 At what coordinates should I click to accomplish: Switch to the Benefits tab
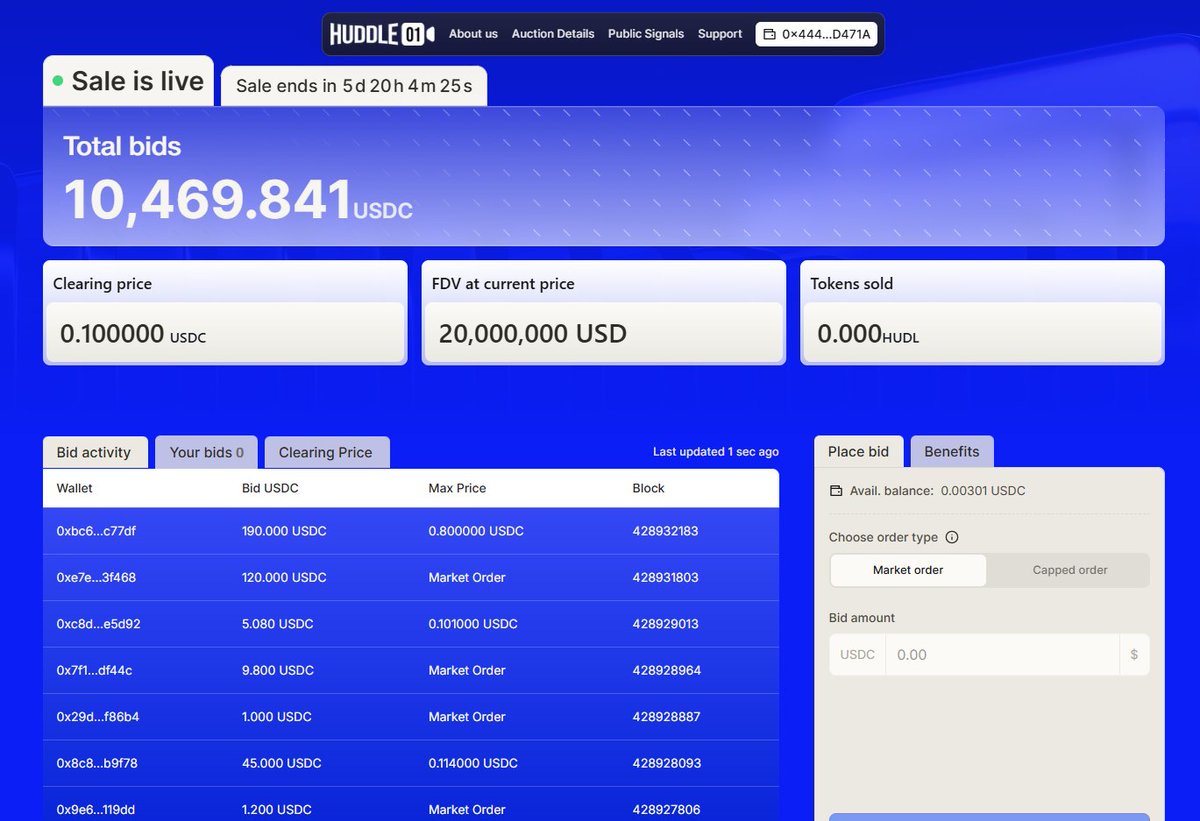tap(952, 451)
